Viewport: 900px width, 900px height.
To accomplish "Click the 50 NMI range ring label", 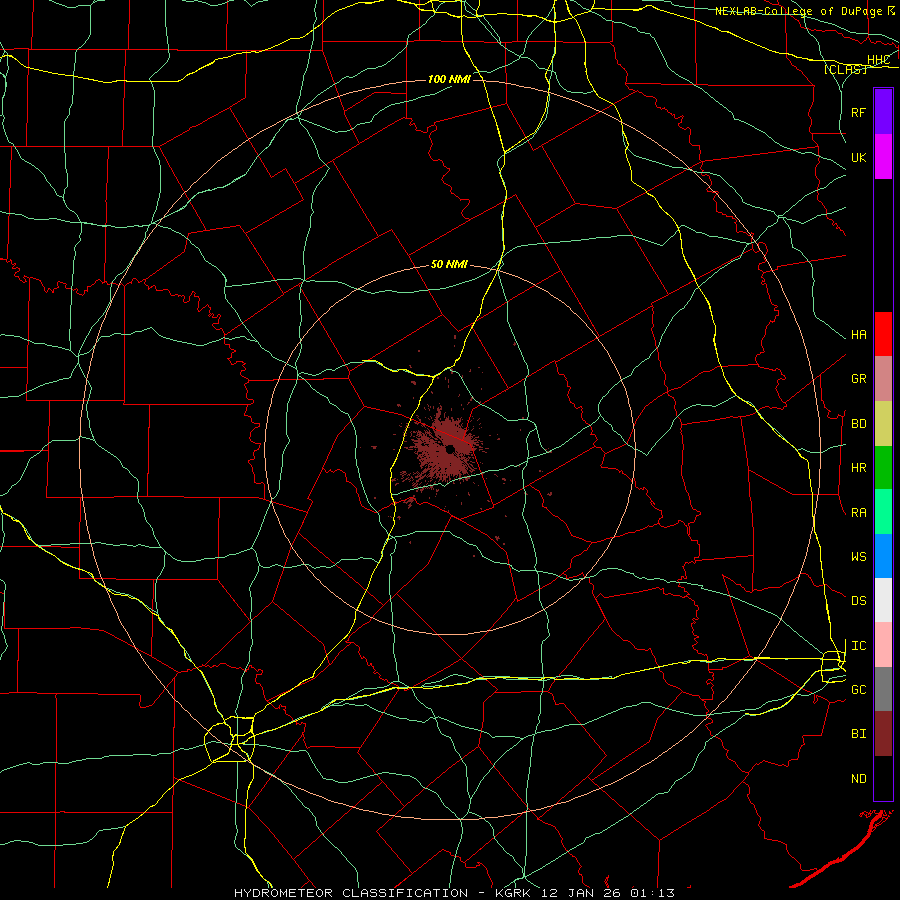I will [449, 264].
